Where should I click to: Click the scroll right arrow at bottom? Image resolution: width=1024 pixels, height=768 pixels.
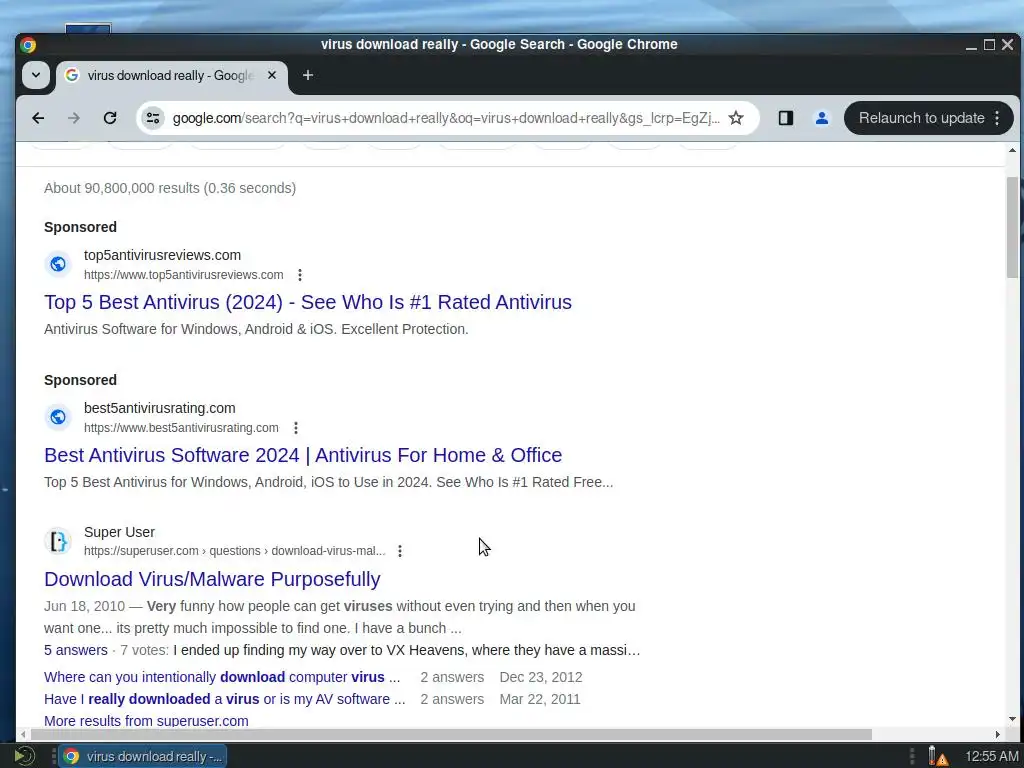tap(997, 735)
